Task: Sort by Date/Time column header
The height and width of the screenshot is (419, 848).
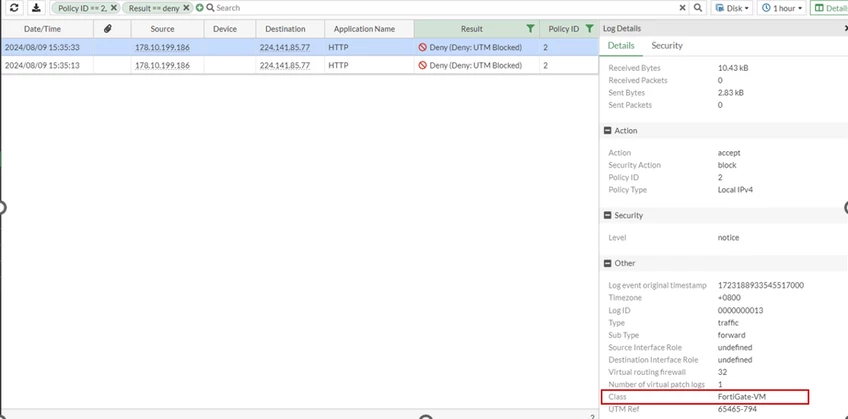Action: click(42, 29)
